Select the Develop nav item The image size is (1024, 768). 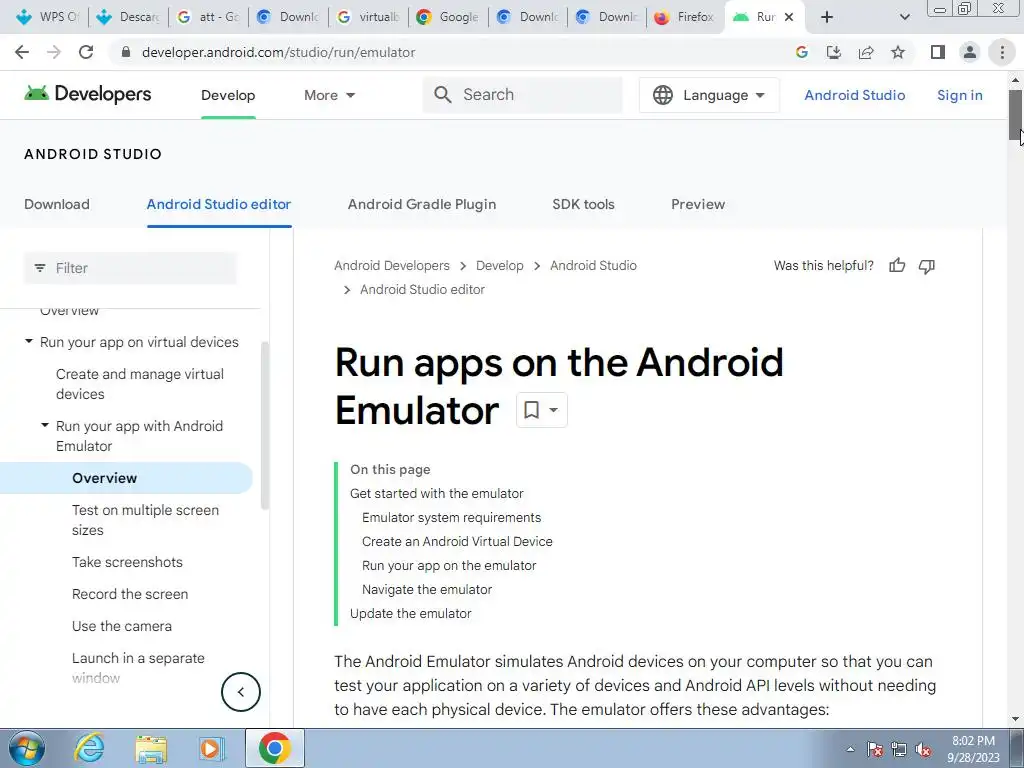pos(228,95)
